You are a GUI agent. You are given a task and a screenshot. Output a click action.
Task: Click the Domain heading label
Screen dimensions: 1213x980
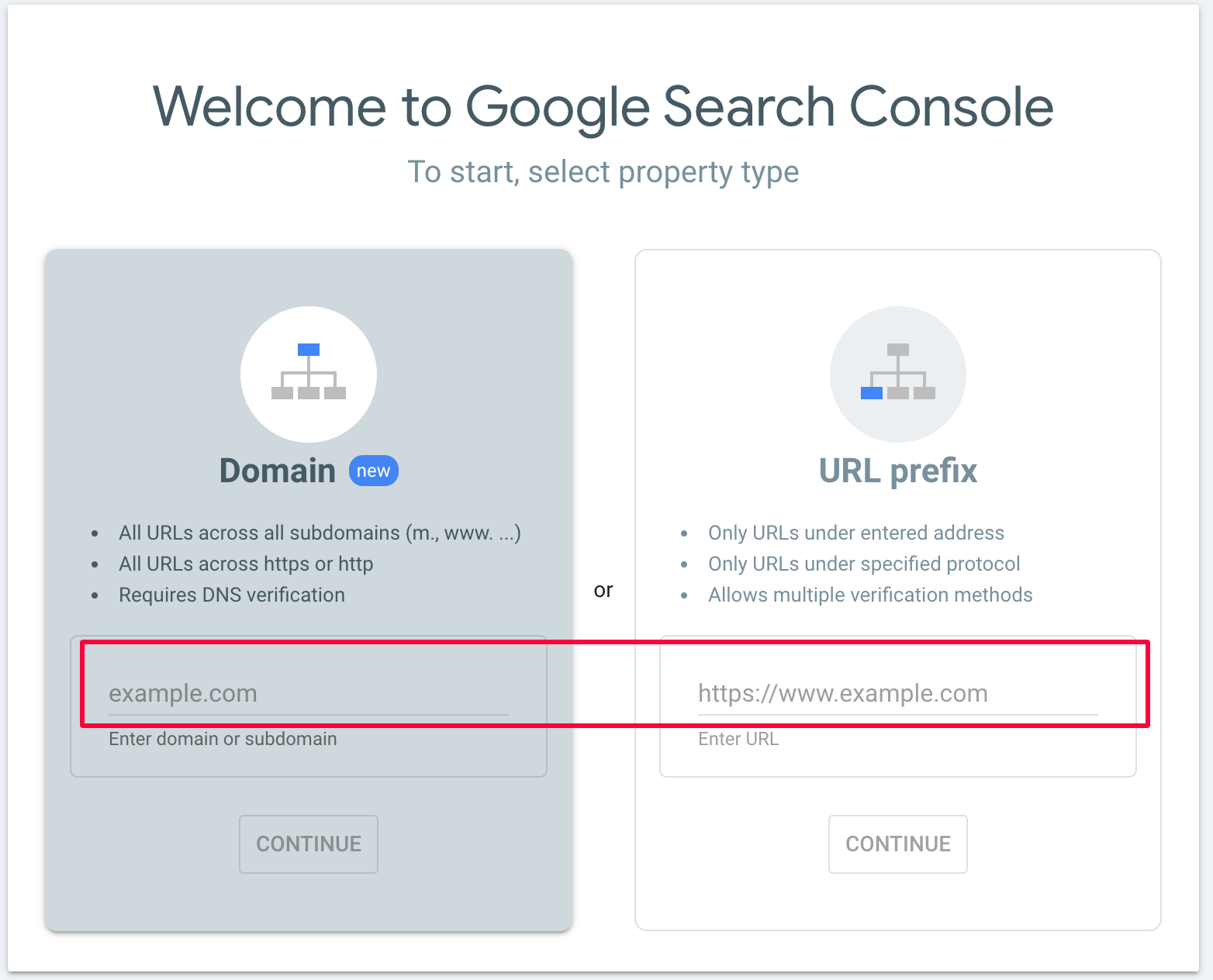[277, 470]
